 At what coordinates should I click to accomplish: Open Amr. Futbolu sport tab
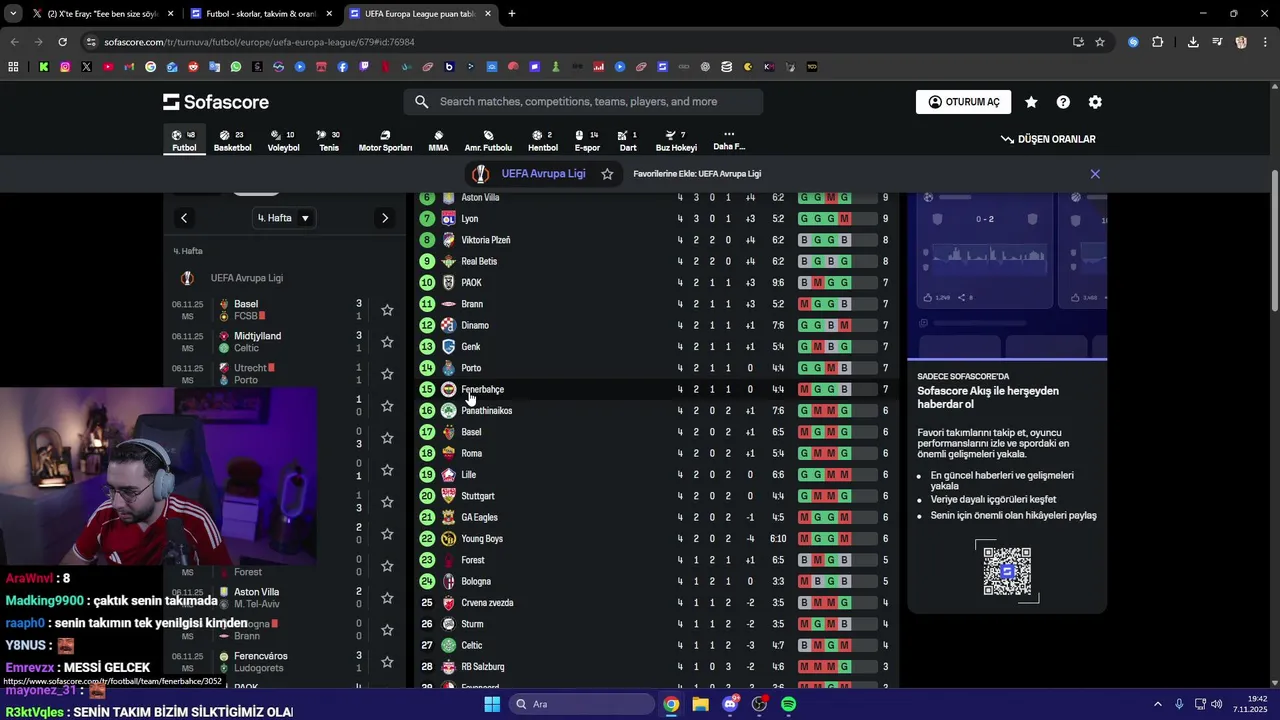[x=488, y=141]
